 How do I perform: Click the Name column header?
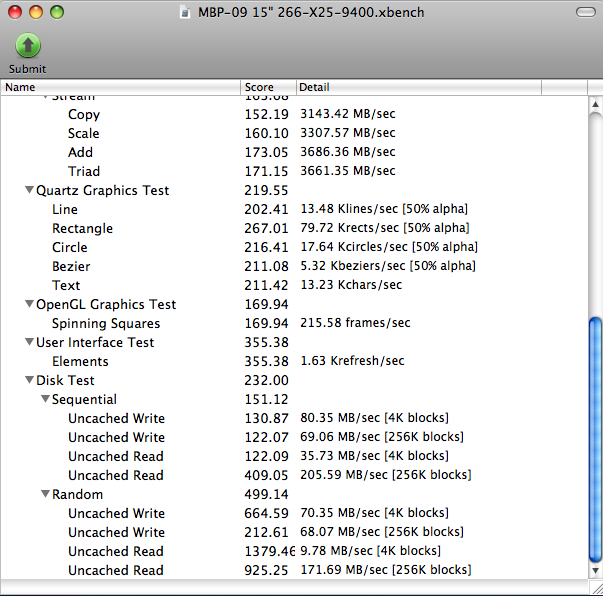(120, 87)
